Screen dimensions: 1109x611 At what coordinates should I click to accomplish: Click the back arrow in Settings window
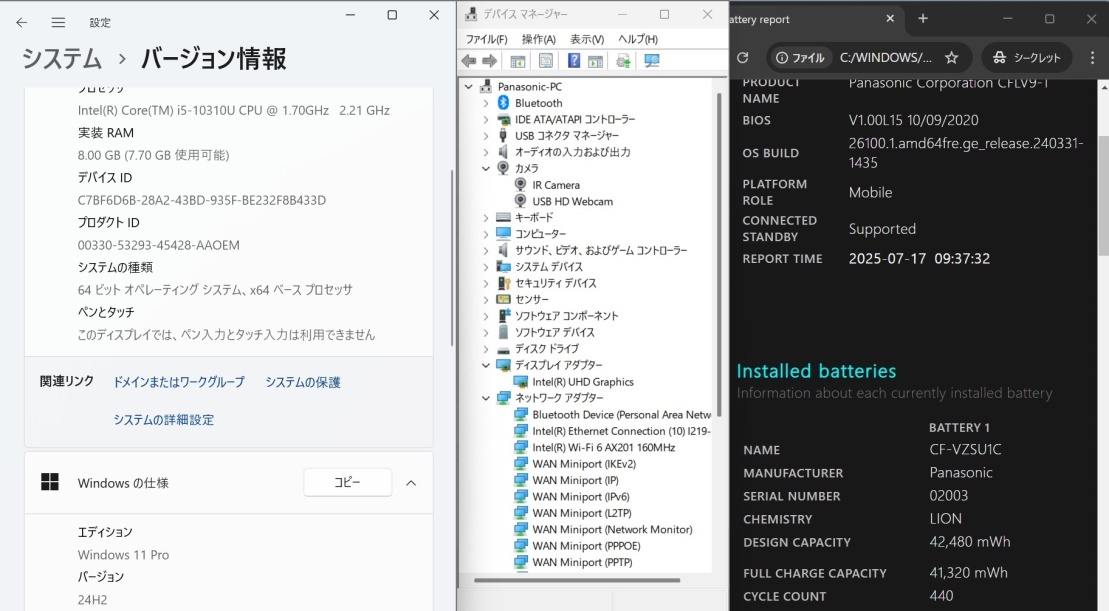22,22
